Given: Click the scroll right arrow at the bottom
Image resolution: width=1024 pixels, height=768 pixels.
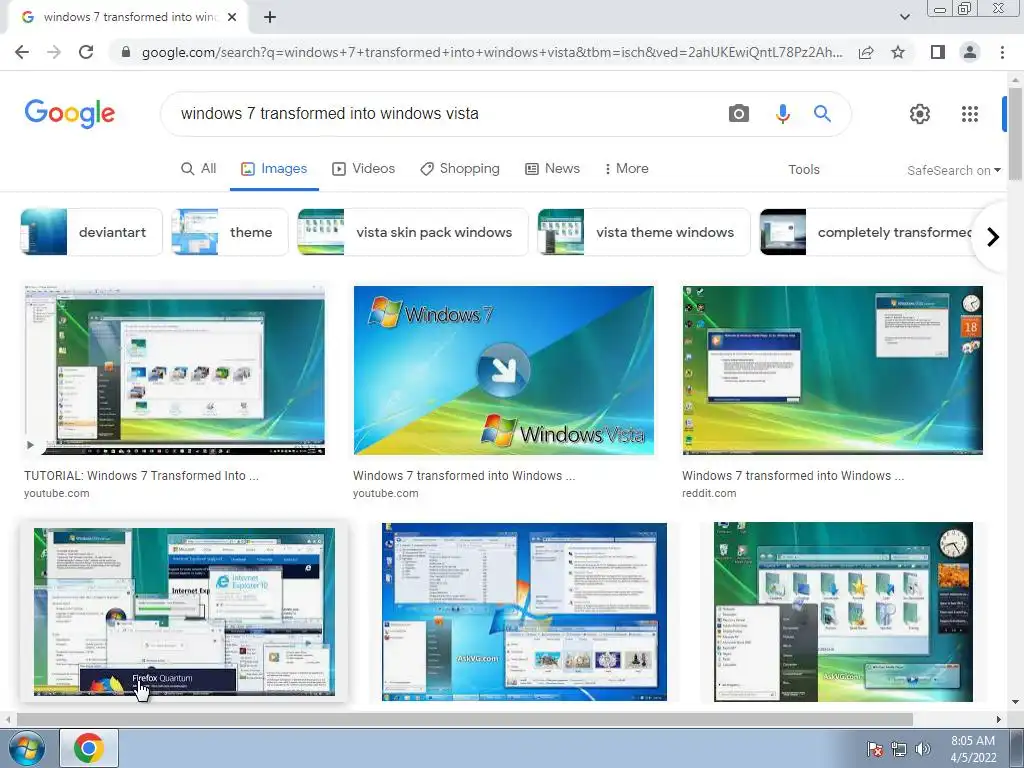Looking at the screenshot, I should click(998, 719).
